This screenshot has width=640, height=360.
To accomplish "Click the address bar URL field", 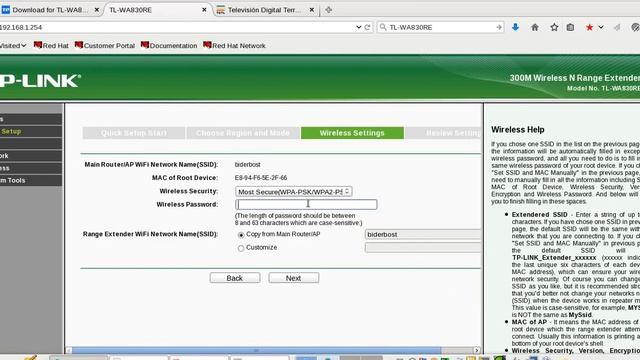I will click(x=176, y=27).
